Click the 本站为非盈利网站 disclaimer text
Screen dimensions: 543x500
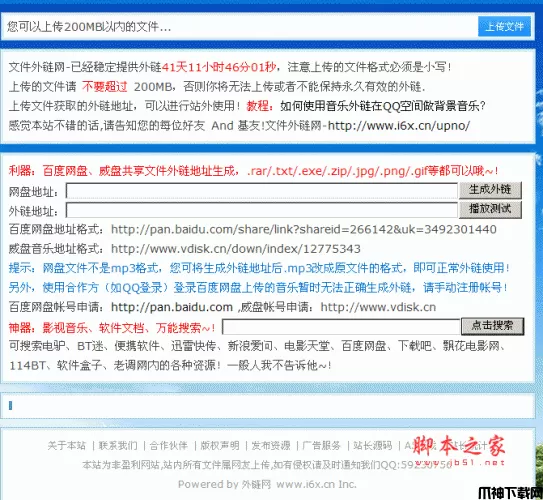pos(267,465)
